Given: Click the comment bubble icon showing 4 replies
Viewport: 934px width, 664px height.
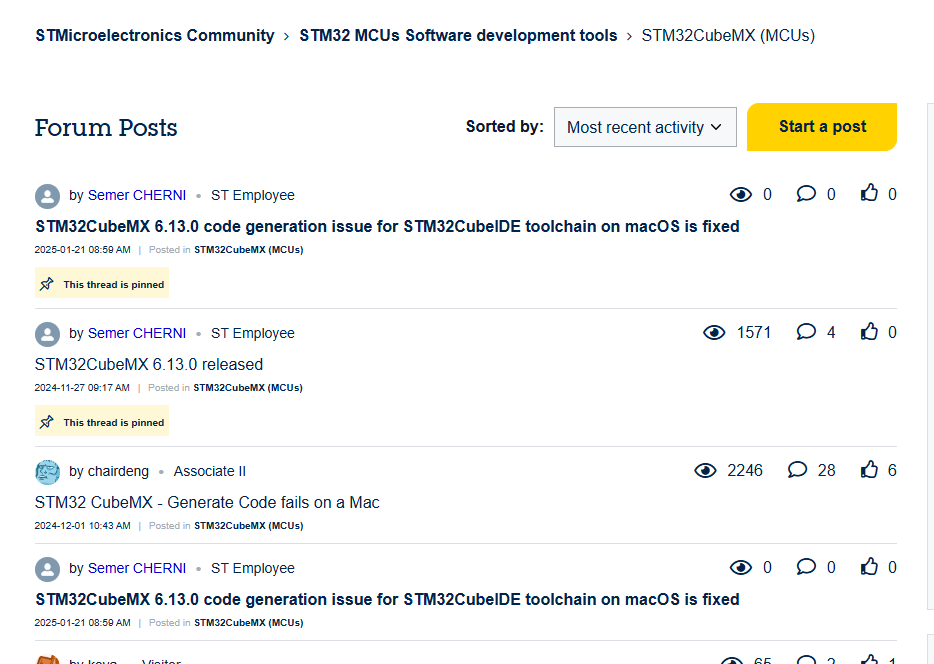Looking at the screenshot, I should point(806,331).
